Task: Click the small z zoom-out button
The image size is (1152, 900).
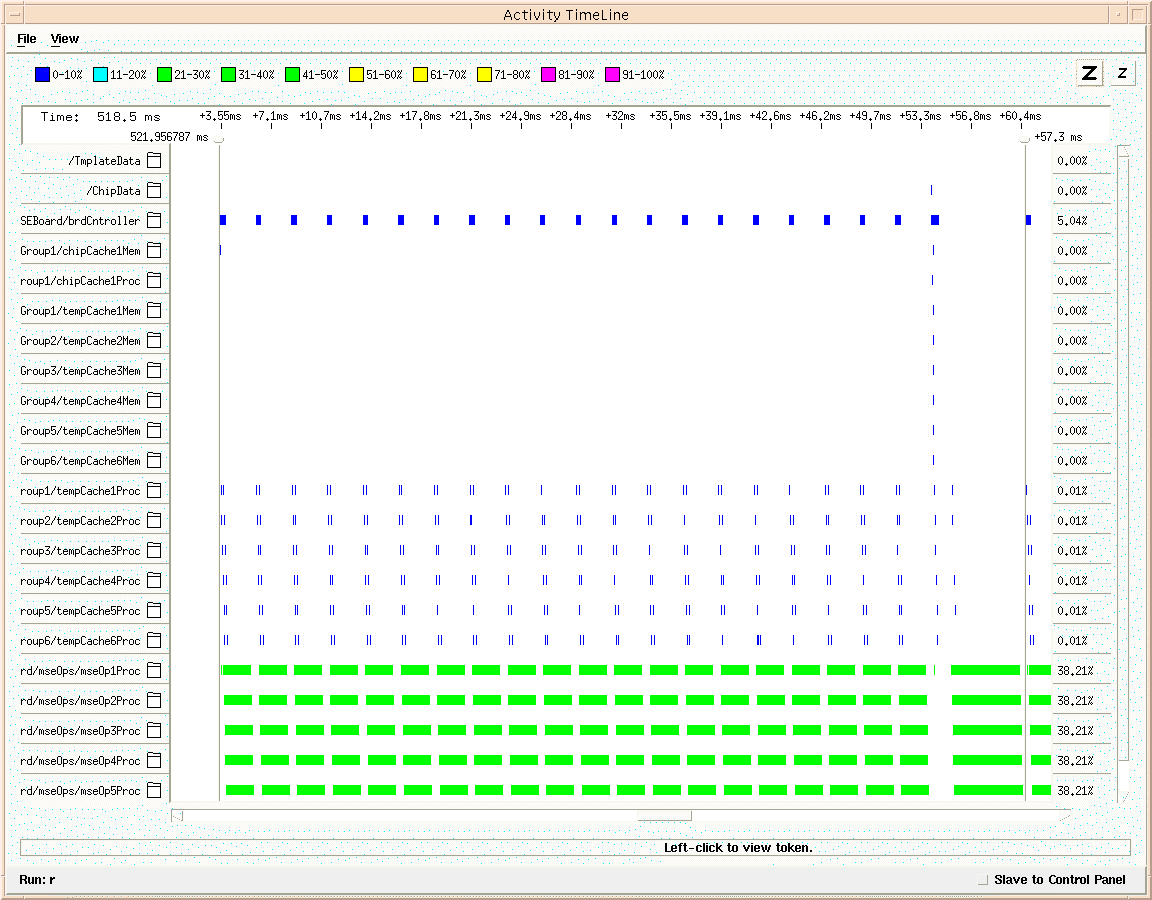Action: tap(1122, 73)
